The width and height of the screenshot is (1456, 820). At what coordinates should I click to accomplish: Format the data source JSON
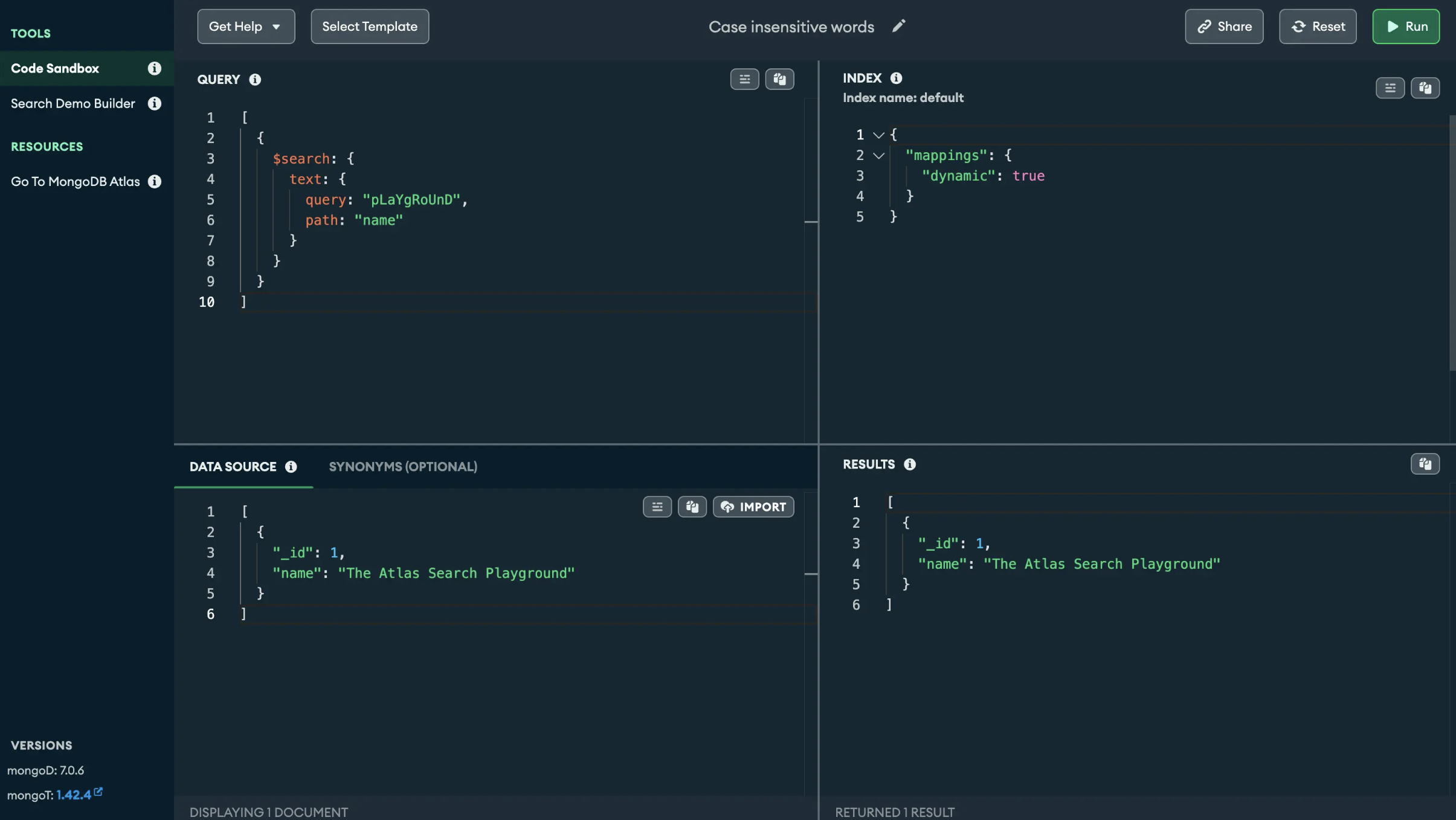[x=657, y=507]
